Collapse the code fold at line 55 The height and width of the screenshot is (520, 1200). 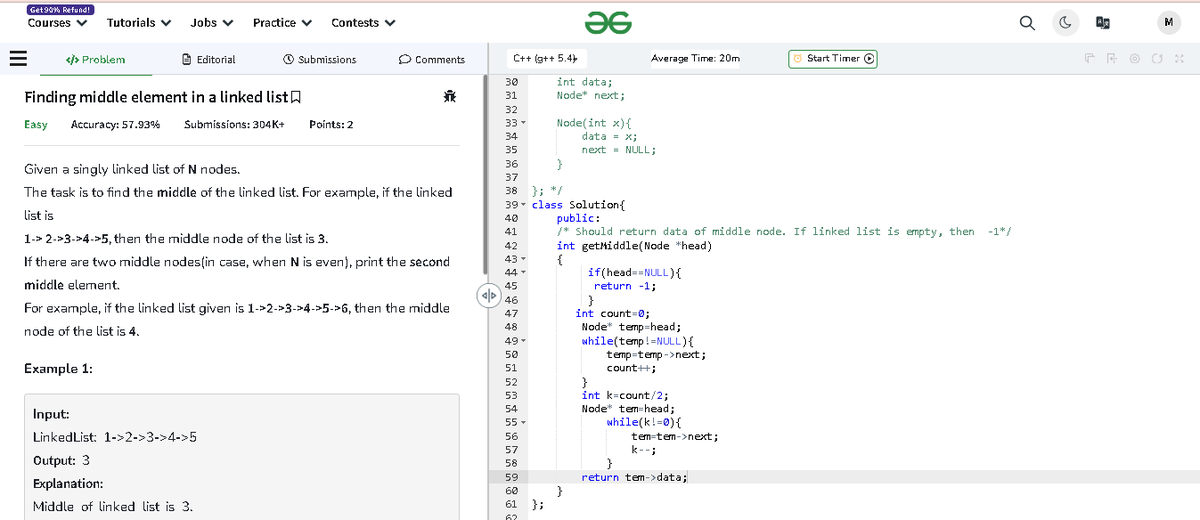coord(524,422)
